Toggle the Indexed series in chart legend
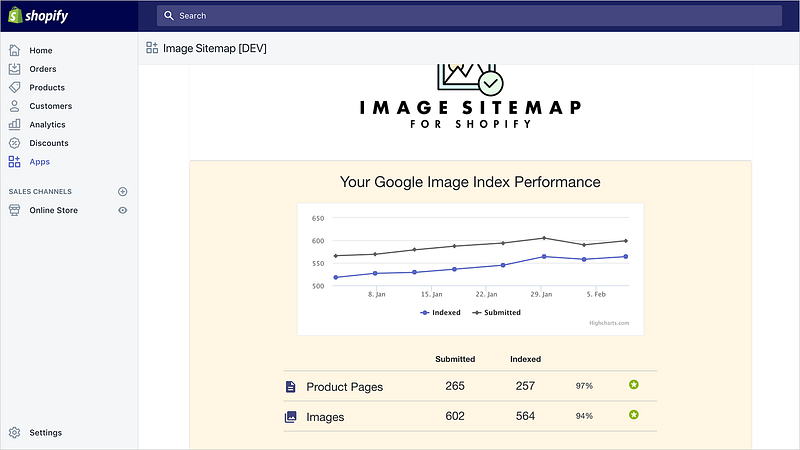 point(441,312)
